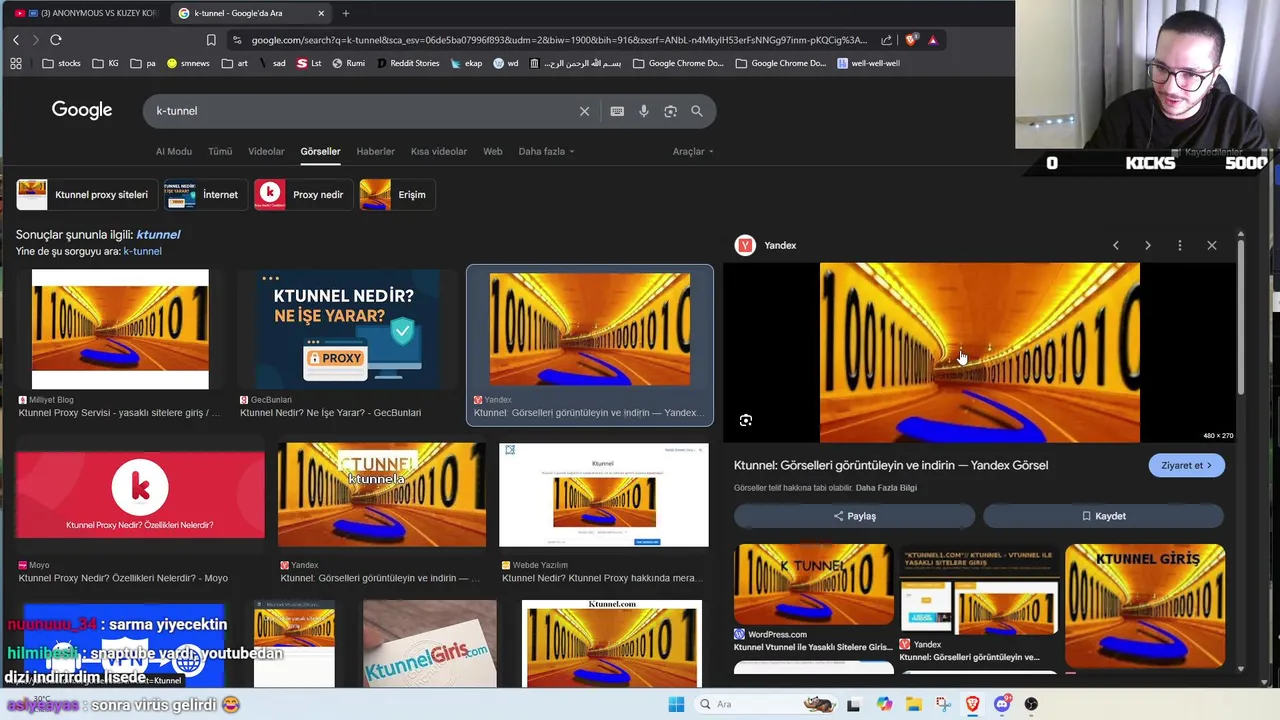Click the k-tunnel original query link
Screen dimensions: 1280x720
[x=142, y=252]
